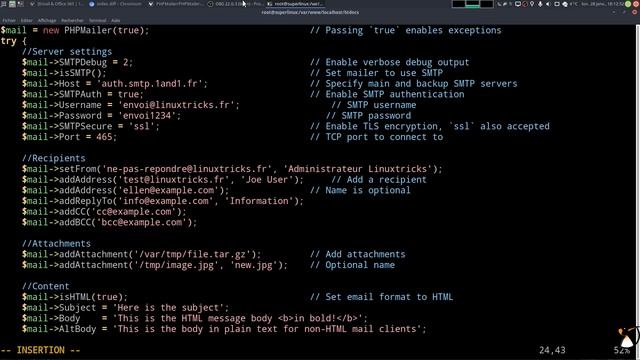This screenshot has width=640, height=360.
Task: Click 'ellen@example.com' address
Action: tap(168, 190)
